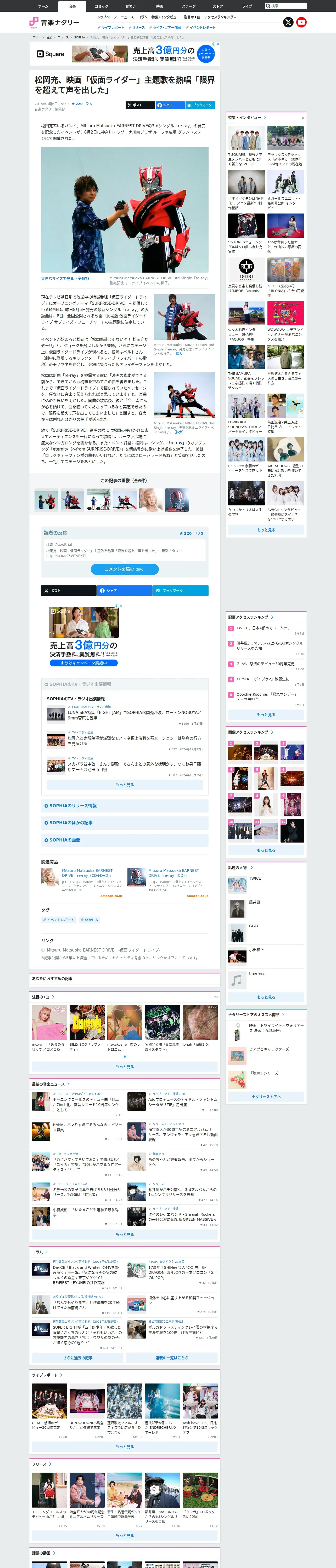Open the ad info icon on the top Square banner
Viewport: 336px width, 1568px height.
(214, 44)
